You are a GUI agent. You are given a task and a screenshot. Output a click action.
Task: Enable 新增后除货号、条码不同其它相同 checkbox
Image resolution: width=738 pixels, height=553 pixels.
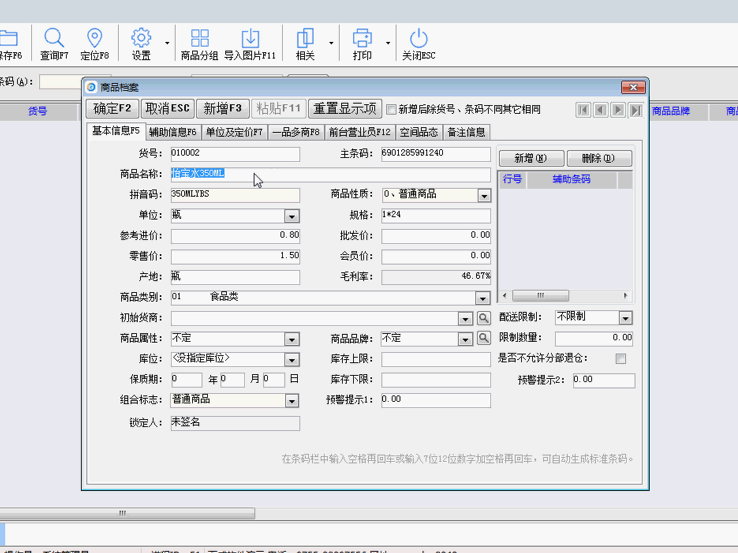point(391,109)
